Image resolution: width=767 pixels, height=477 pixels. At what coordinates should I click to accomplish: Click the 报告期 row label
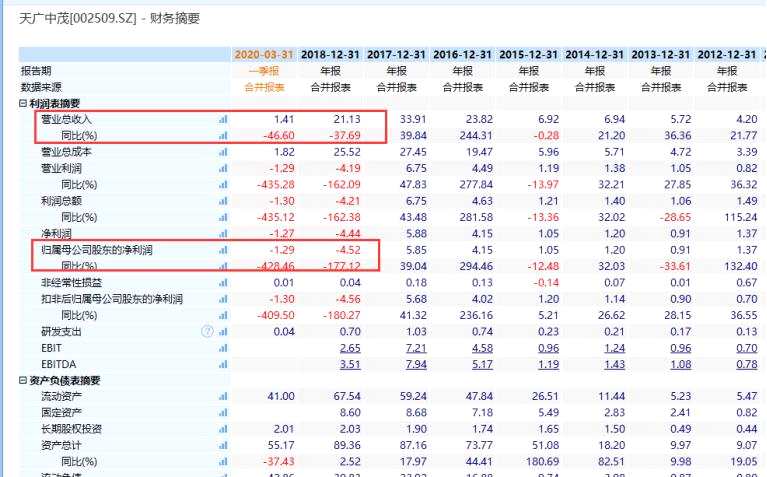click(x=36, y=71)
